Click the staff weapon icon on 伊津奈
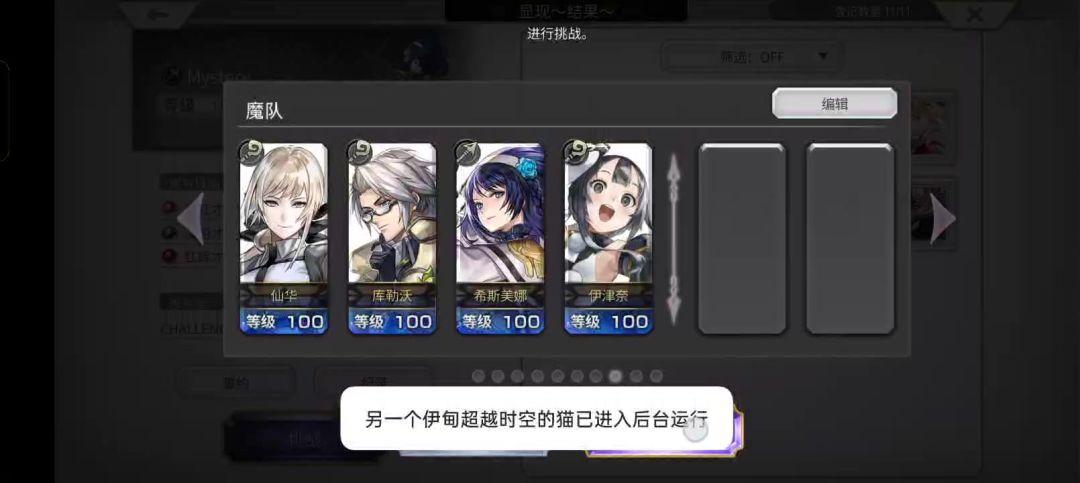Viewport: 1080px width, 483px height. (575, 152)
